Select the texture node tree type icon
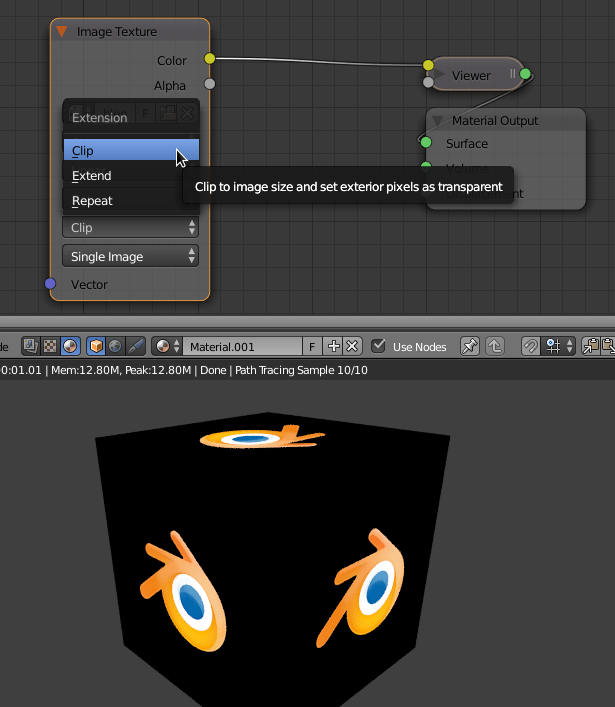This screenshot has height=707, width=615. (50, 346)
